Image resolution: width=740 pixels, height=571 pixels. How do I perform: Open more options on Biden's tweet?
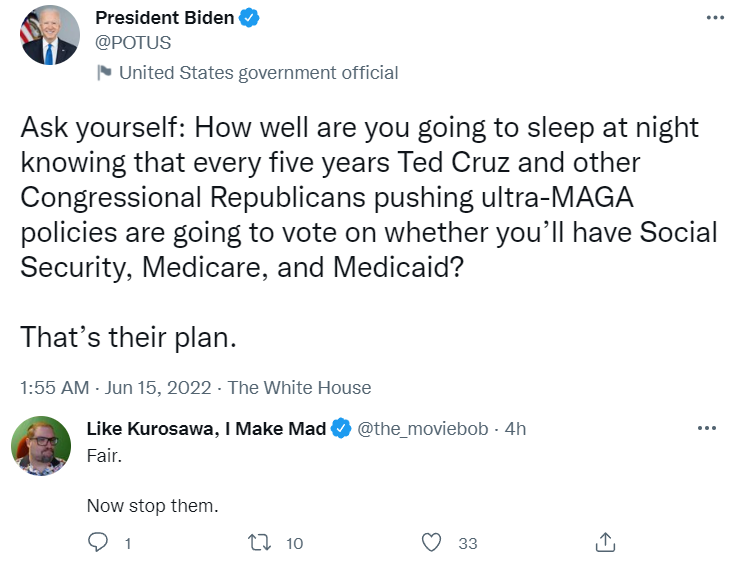tap(714, 18)
